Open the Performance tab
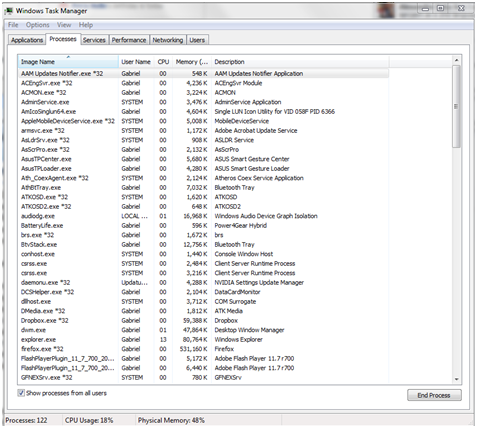 129,40
